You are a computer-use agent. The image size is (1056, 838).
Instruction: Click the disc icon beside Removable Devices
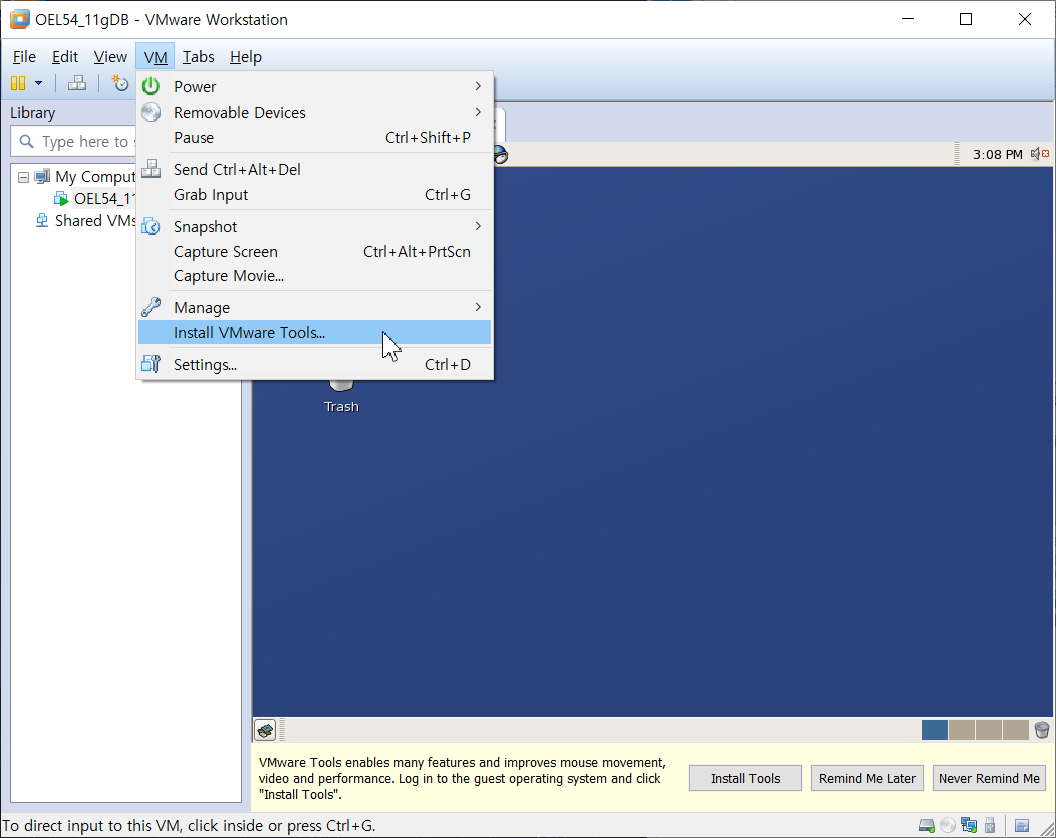pos(151,112)
